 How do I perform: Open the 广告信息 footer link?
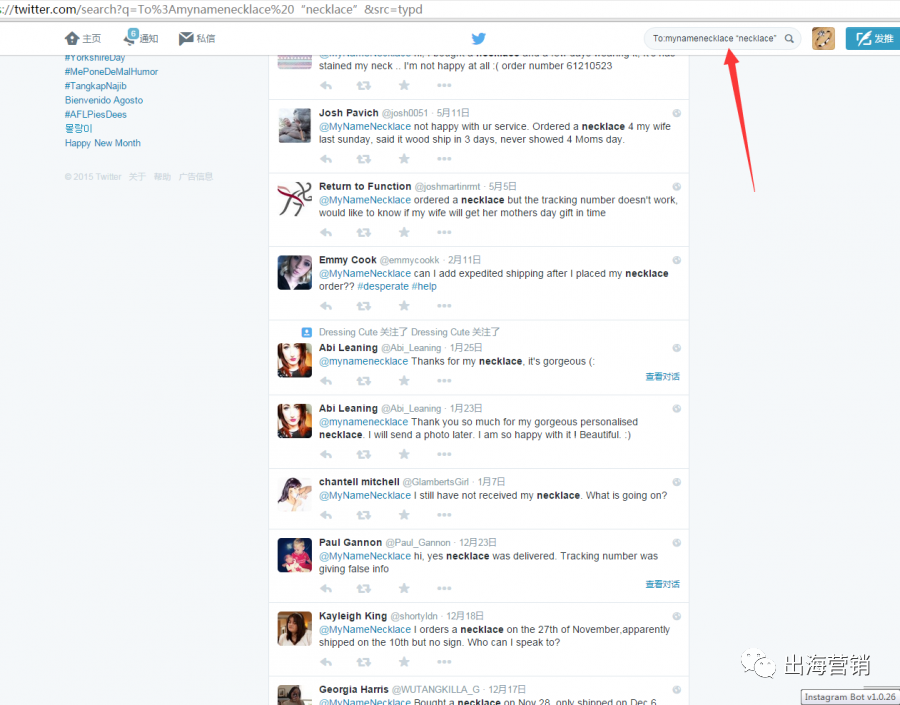(196, 177)
